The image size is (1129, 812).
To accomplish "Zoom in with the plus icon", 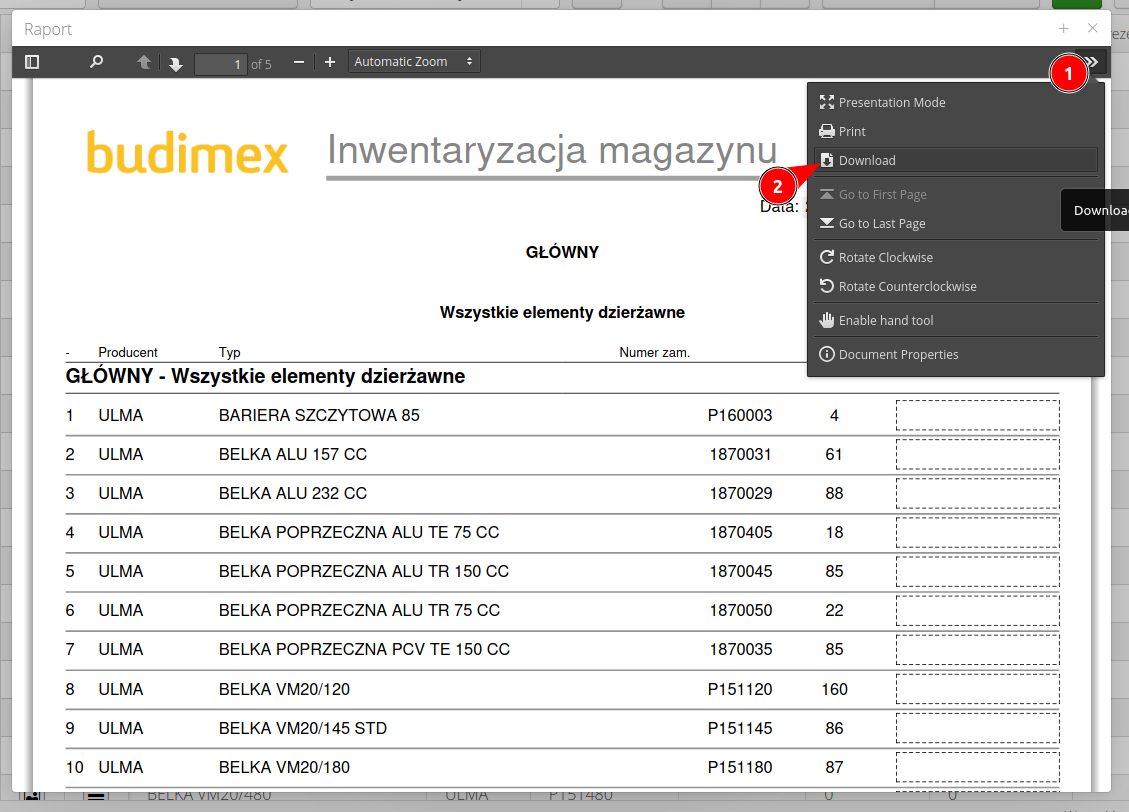I will coord(330,61).
